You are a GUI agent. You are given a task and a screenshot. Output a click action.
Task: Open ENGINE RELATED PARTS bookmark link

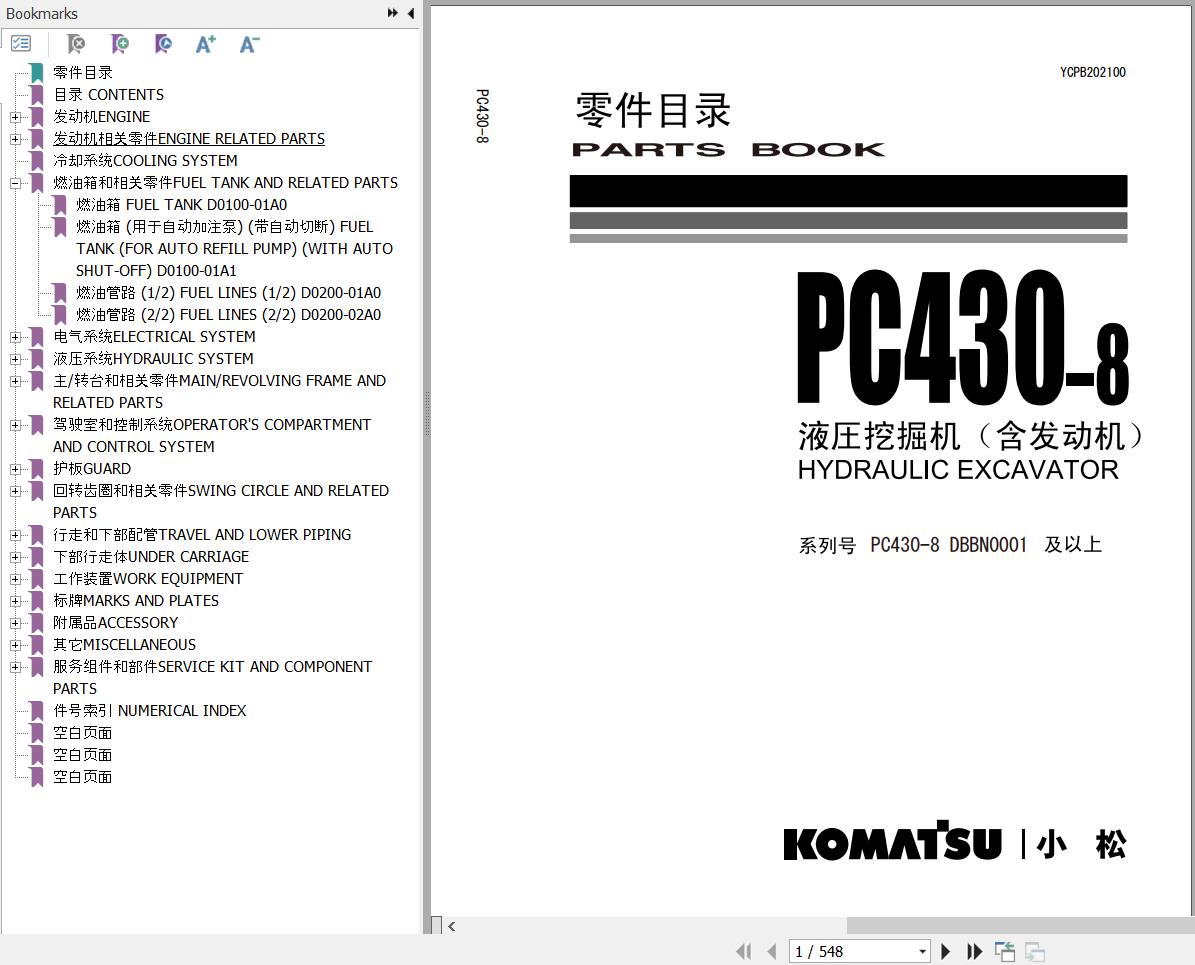[188, 139]
